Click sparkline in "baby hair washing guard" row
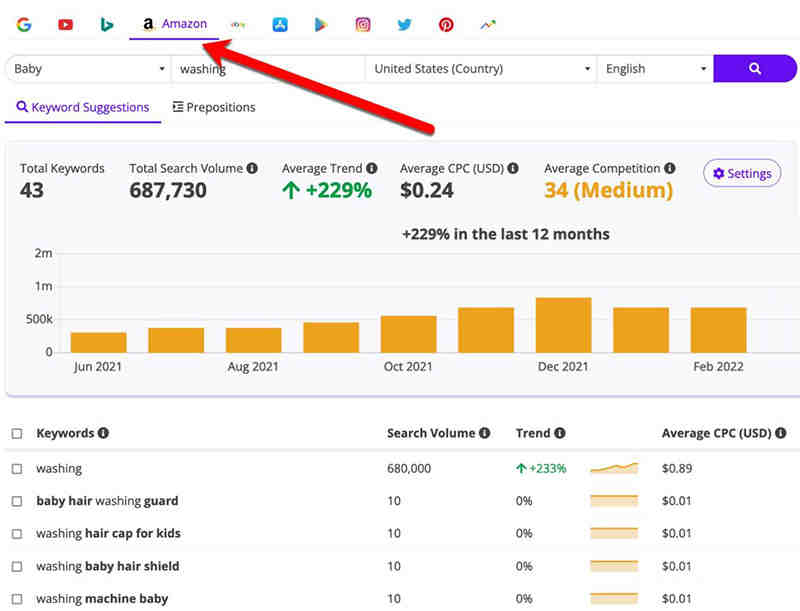Screen dimensions: 800x611 pos(614,500)
